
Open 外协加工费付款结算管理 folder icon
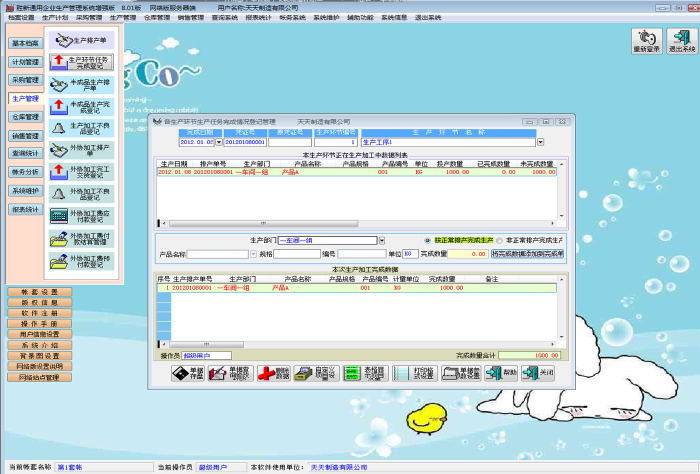[x=58, y=239]
